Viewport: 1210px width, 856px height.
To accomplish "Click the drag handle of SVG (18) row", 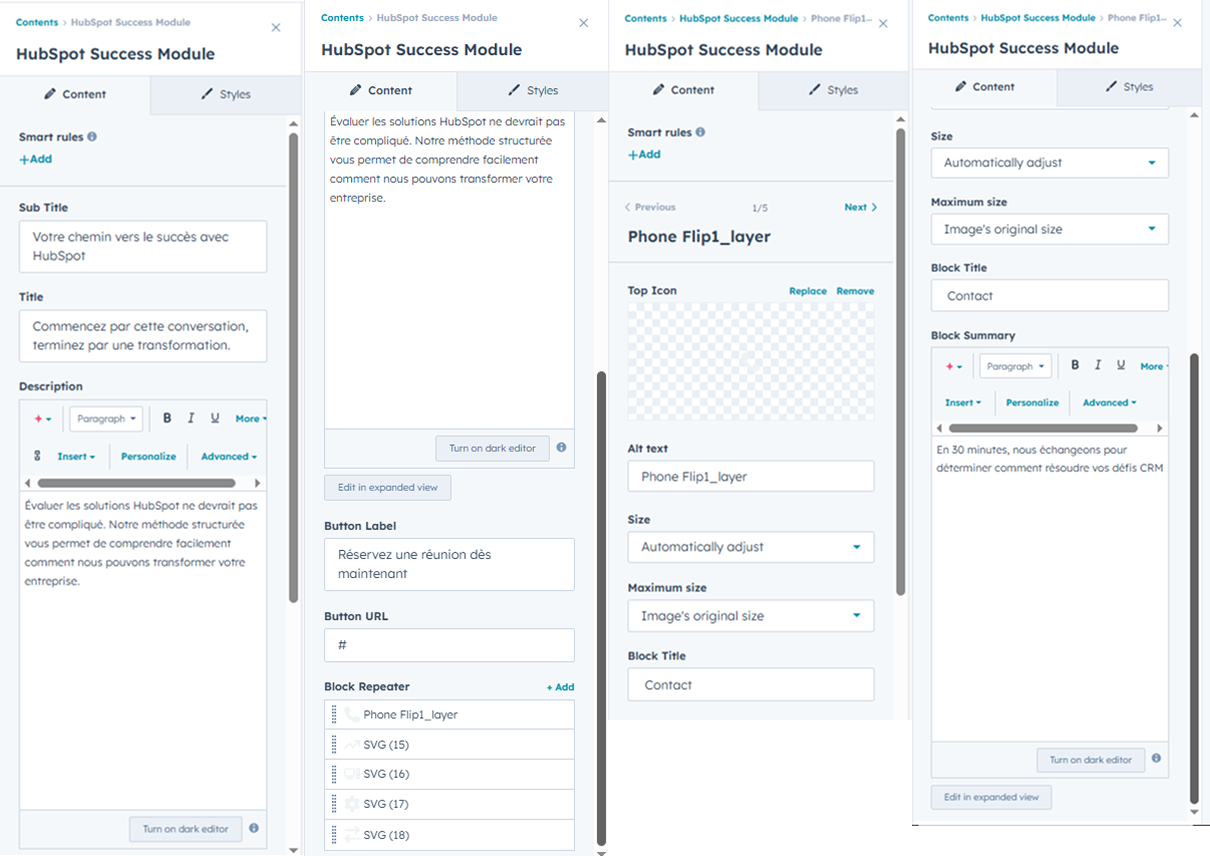I will (x=334, y=835).
